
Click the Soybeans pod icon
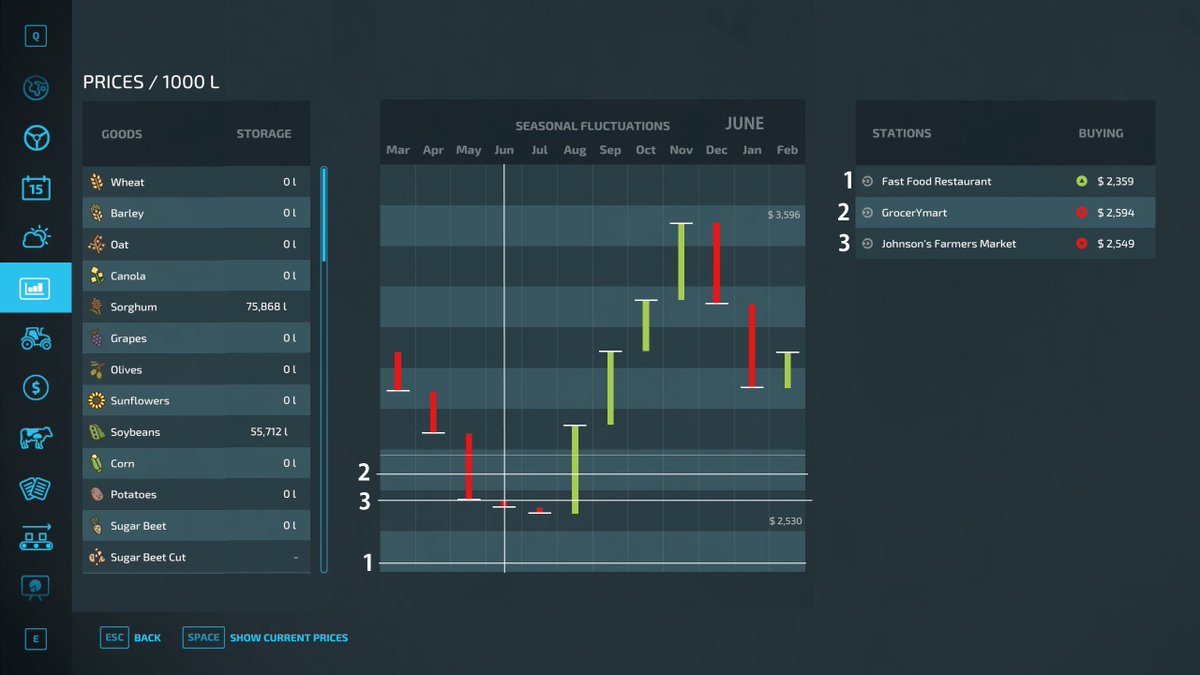pos(97,432)
